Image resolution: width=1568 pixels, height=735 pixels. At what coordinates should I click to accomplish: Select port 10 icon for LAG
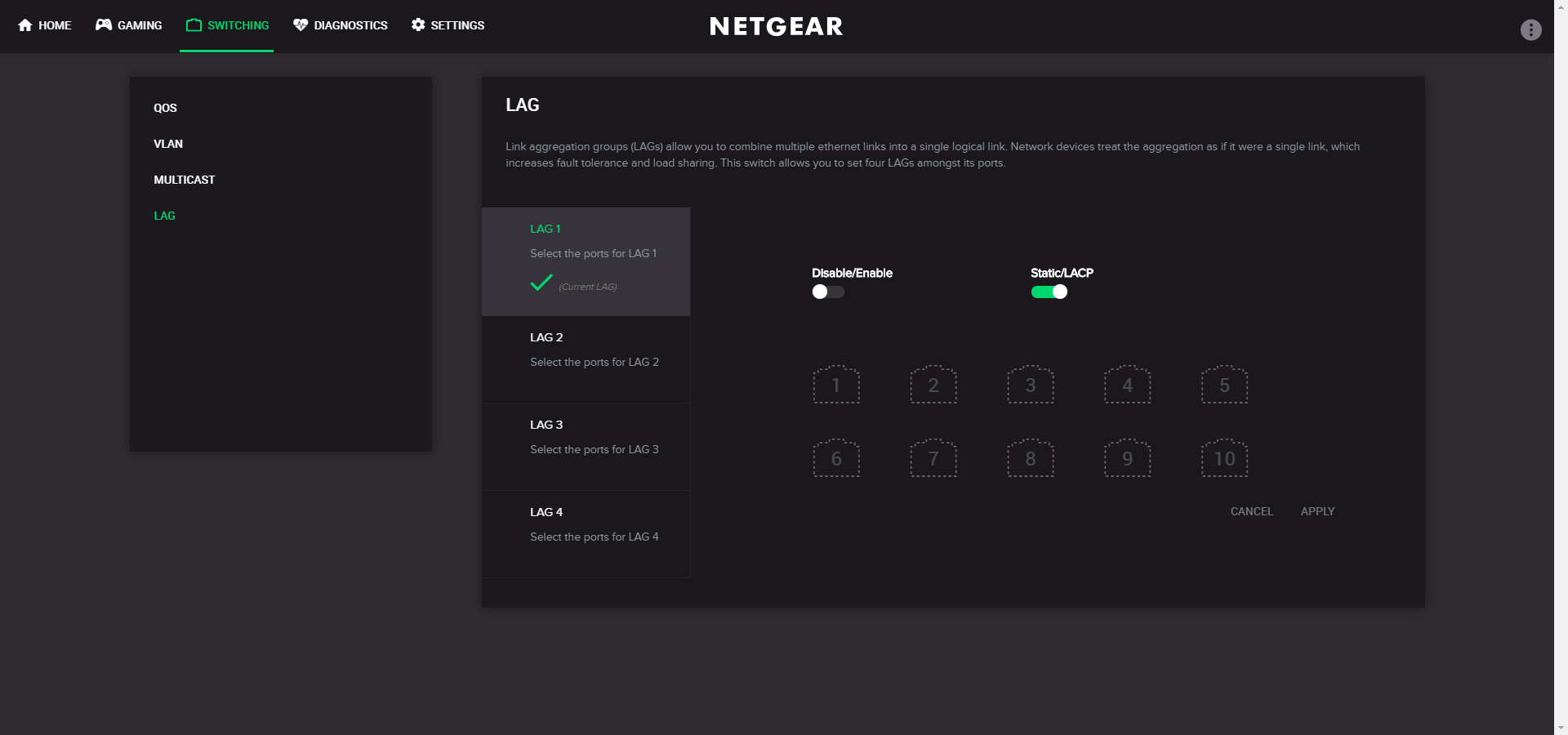coord(1225,457)
